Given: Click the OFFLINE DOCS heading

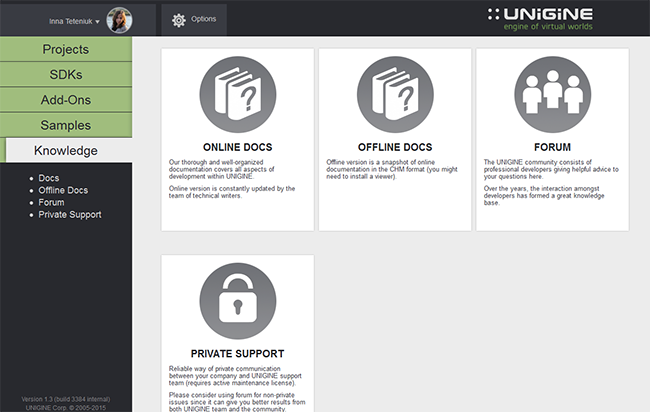Looking at the screenshot, I should pos(395,147).
